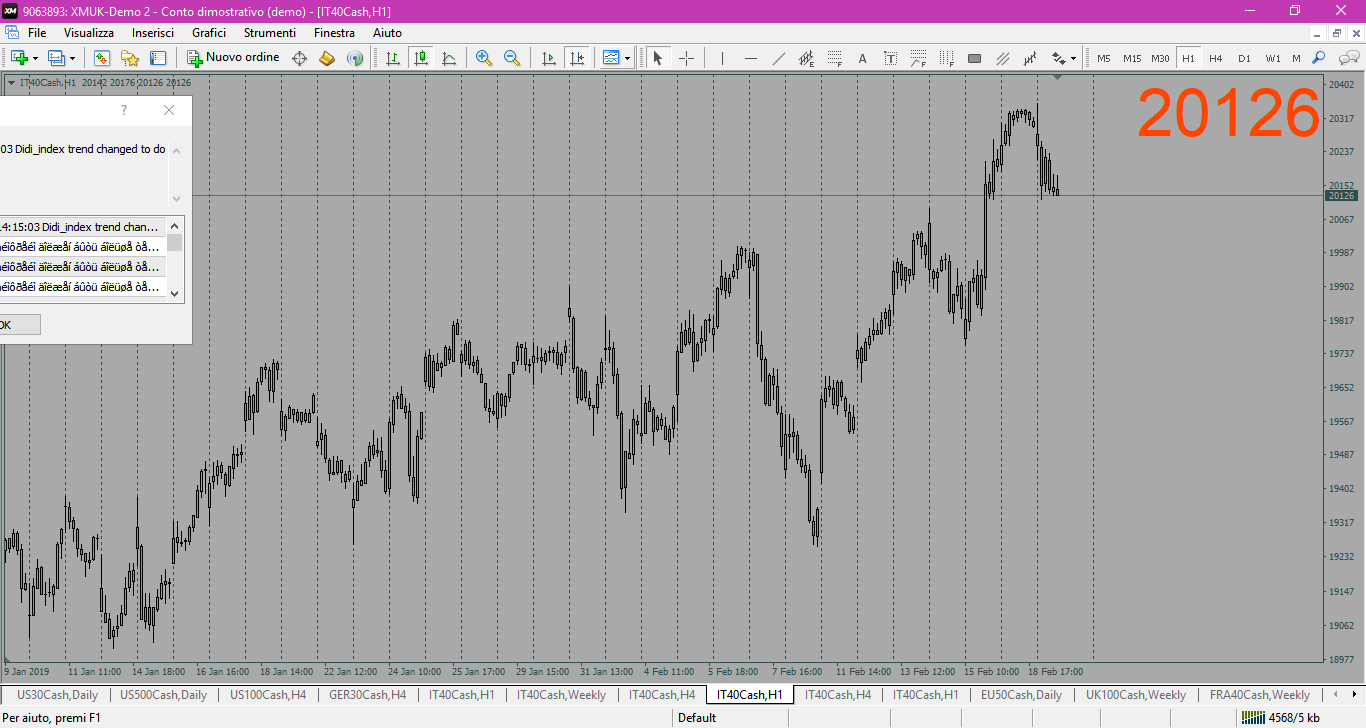Select the Andrews pitchfork tool
Viewport: 1366px width, 728px height.
[x=1031, y=58]
